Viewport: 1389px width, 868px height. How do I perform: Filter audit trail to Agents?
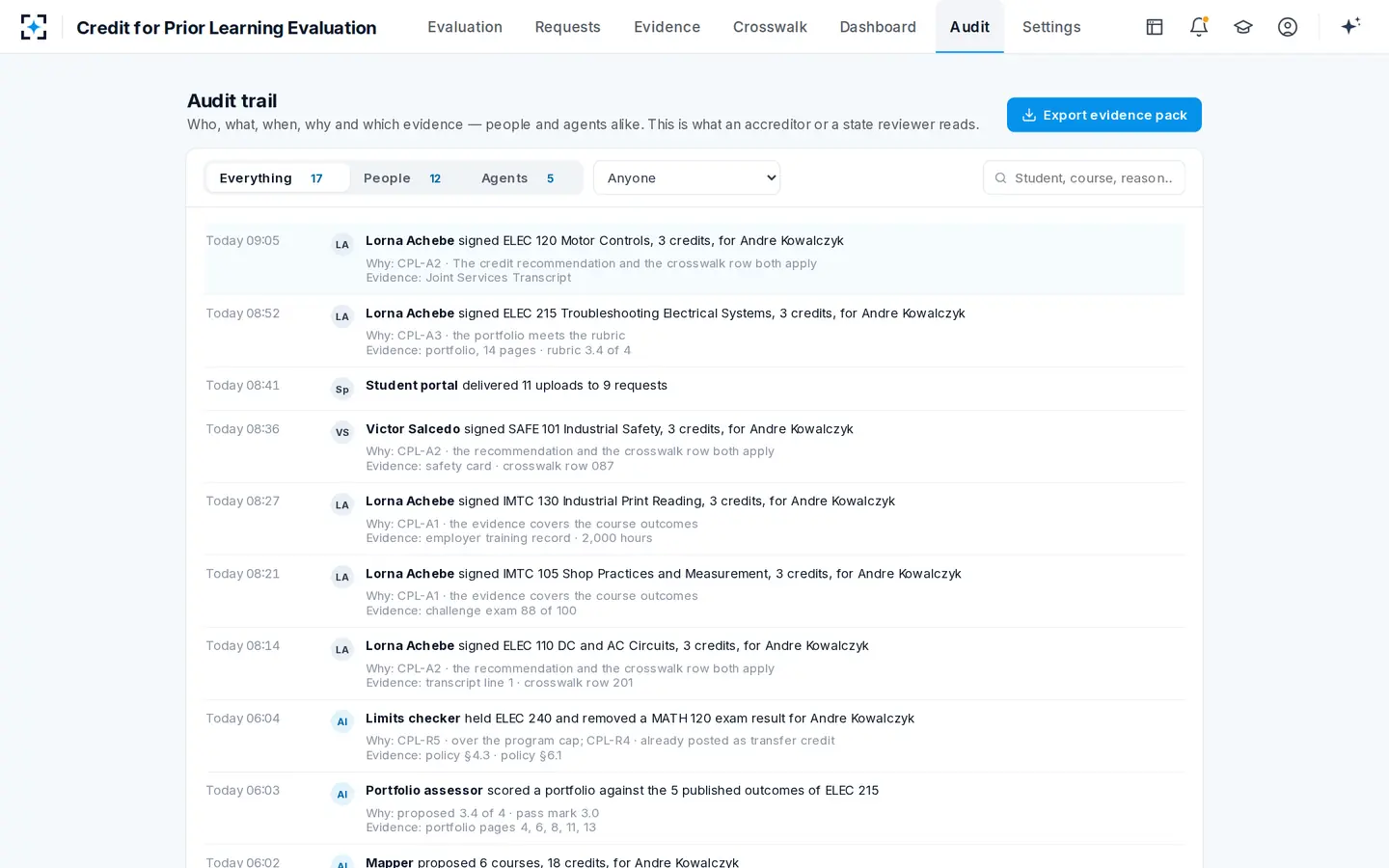point(519,178)
